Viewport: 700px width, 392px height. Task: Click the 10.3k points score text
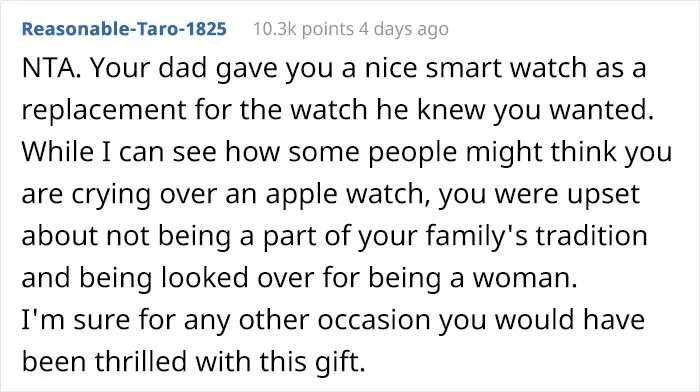pyautogui.click(x=304, y=29)
